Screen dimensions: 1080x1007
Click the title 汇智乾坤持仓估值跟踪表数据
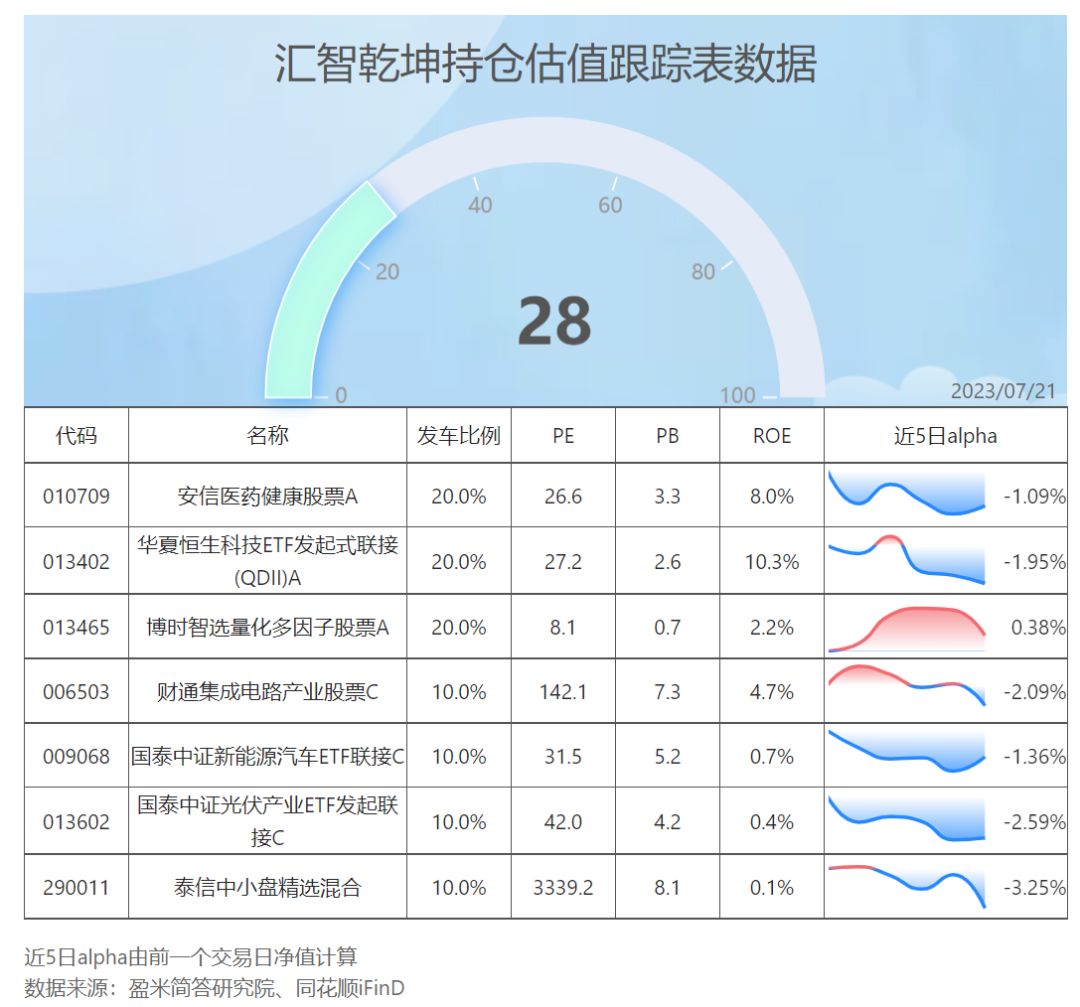pos(546,63)
